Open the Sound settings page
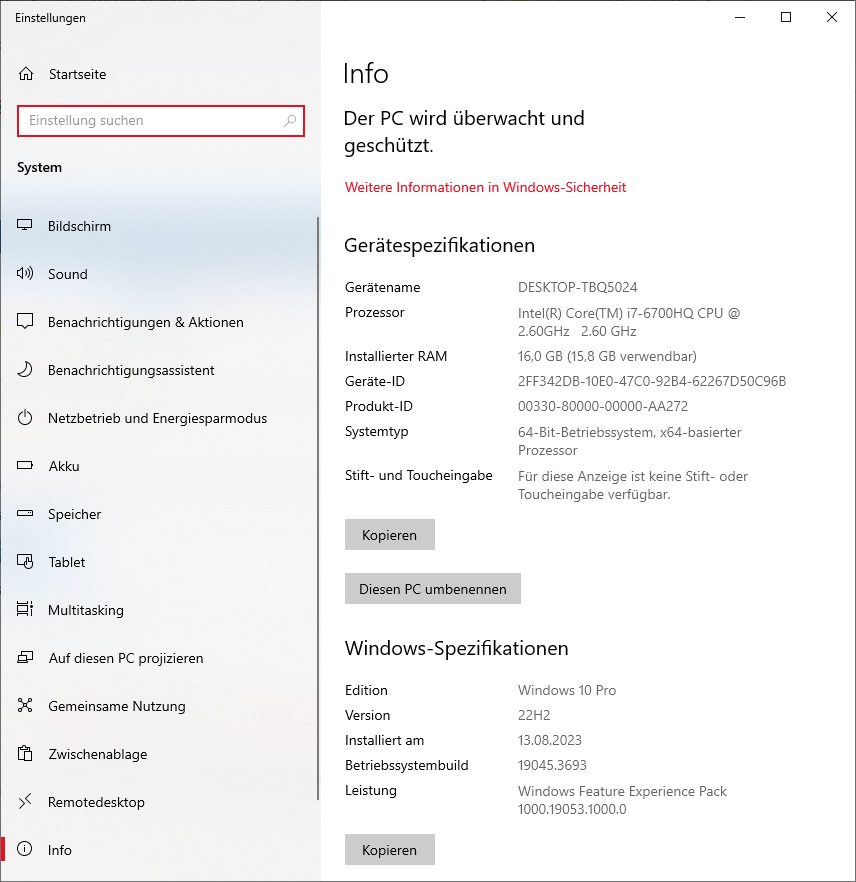856x882 pixels. click(160, 274)
